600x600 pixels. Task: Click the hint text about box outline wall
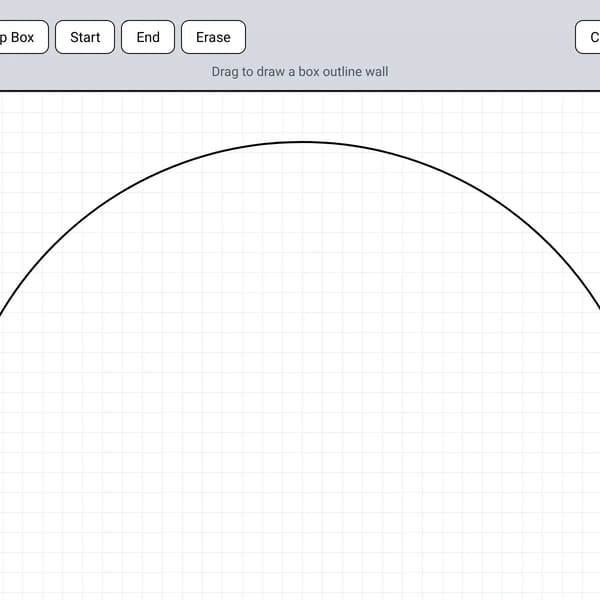[x=300, y=72]
